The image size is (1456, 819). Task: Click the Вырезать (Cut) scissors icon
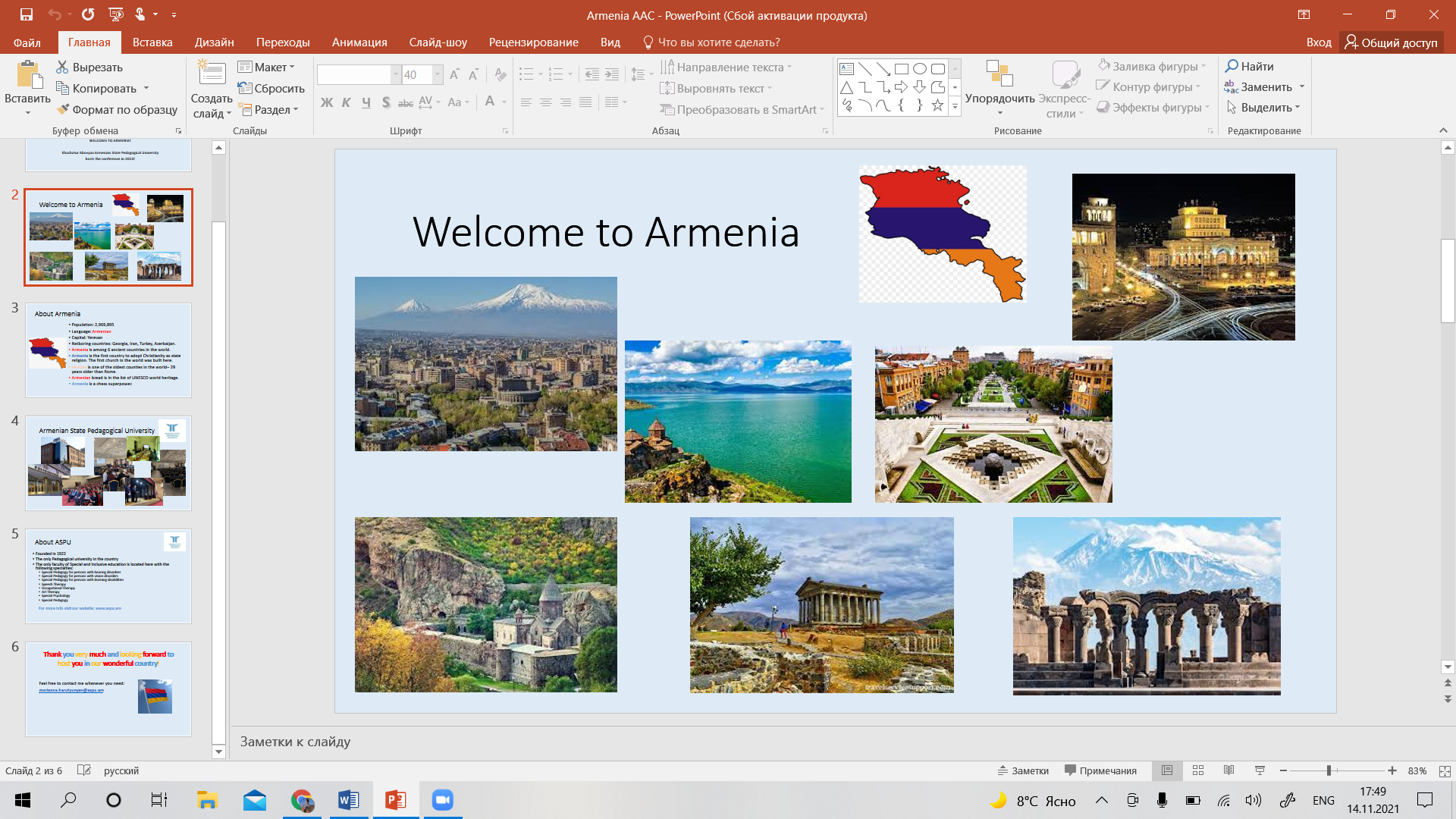pos(62,67)
